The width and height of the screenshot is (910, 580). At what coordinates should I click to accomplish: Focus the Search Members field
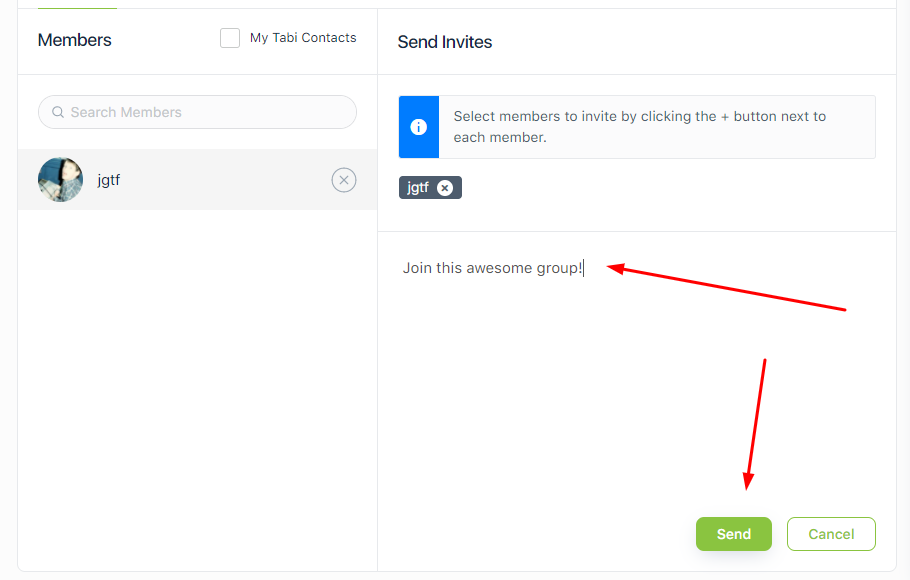(x=197, y=112)
